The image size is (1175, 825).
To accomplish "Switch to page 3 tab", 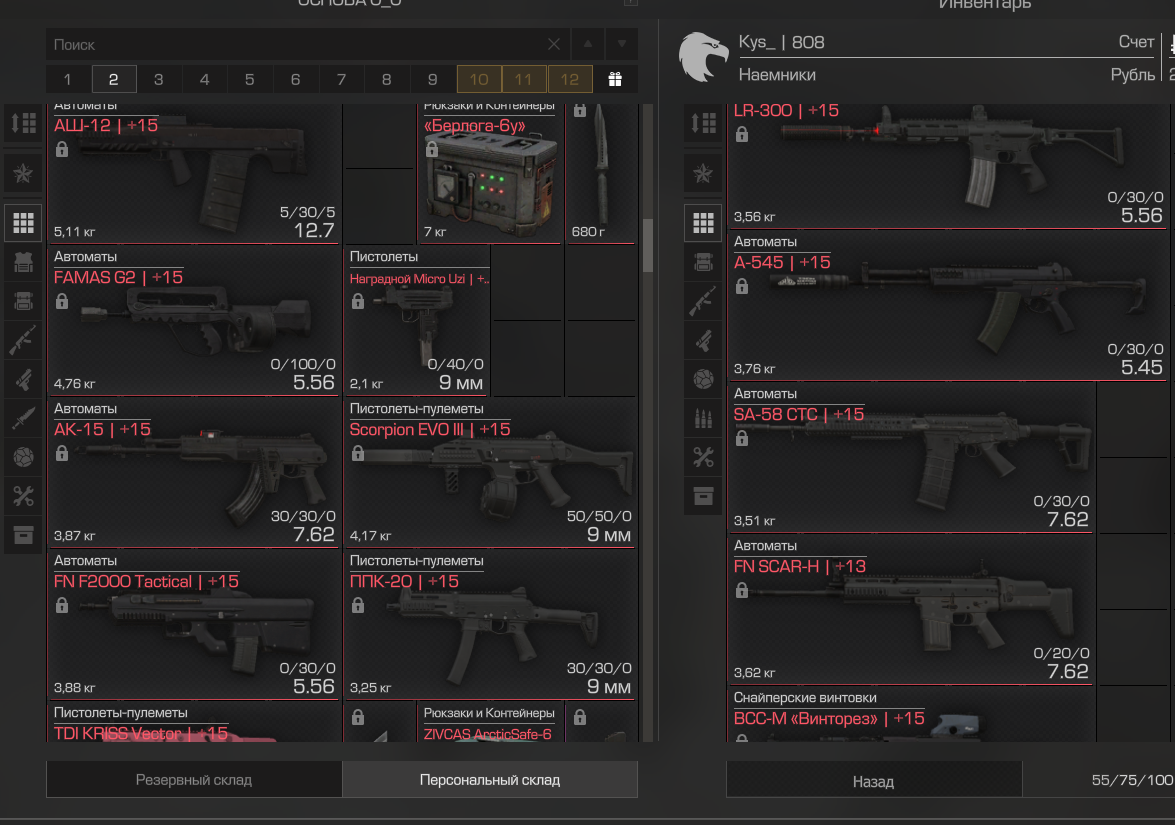I will (x=158, y=79).
